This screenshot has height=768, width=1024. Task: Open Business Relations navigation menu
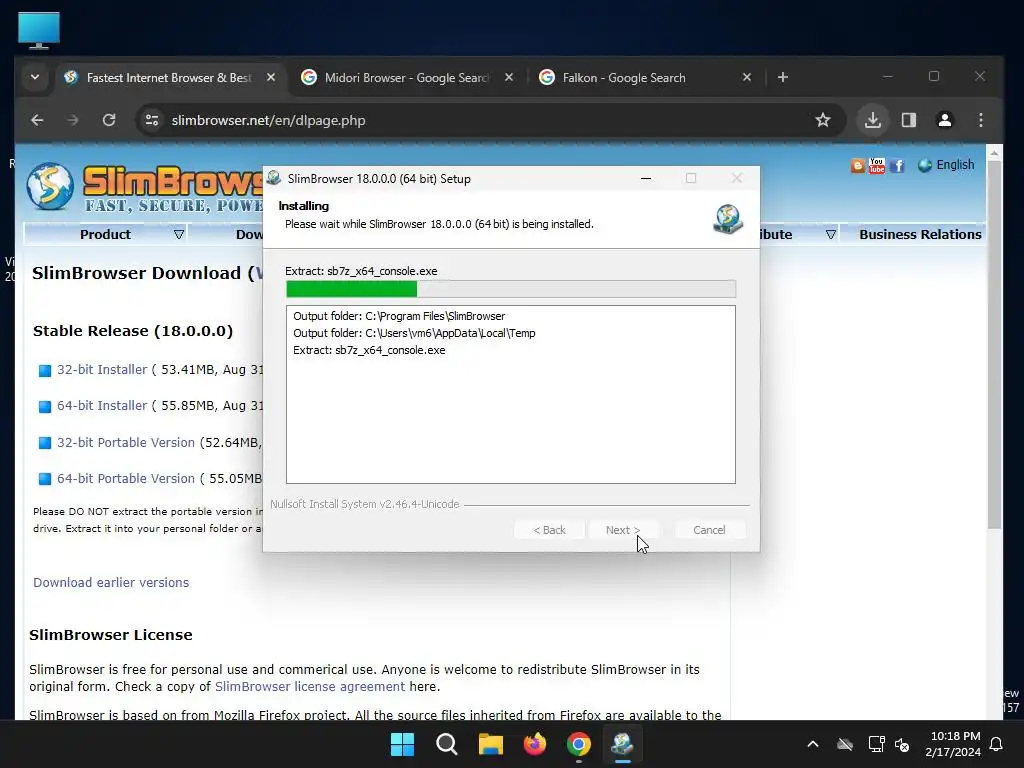pyautogui.click(x=920, y=234)
